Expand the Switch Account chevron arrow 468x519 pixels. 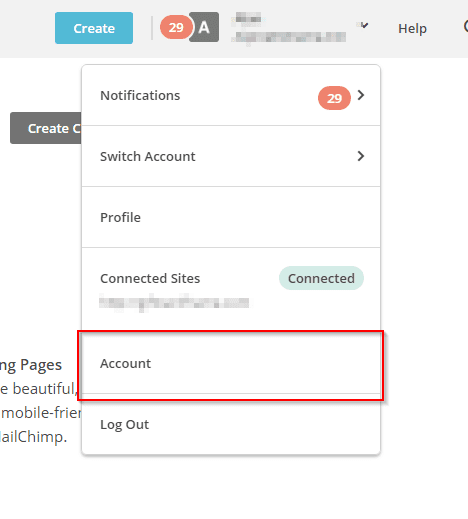[x=361, y=156]
